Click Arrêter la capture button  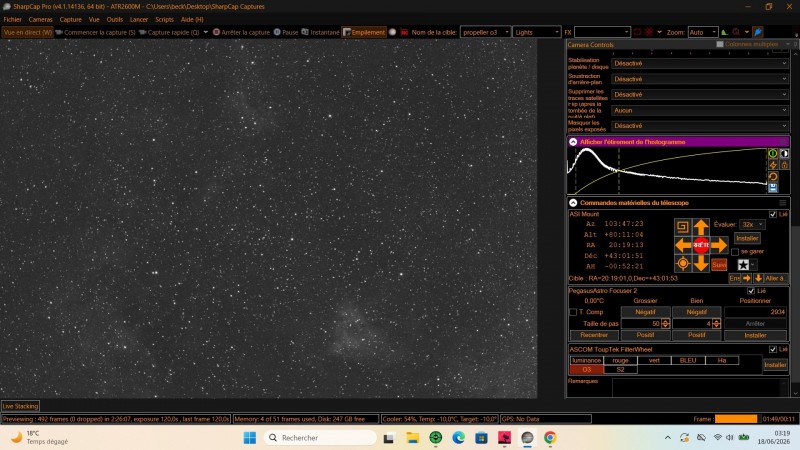point(241,32)
